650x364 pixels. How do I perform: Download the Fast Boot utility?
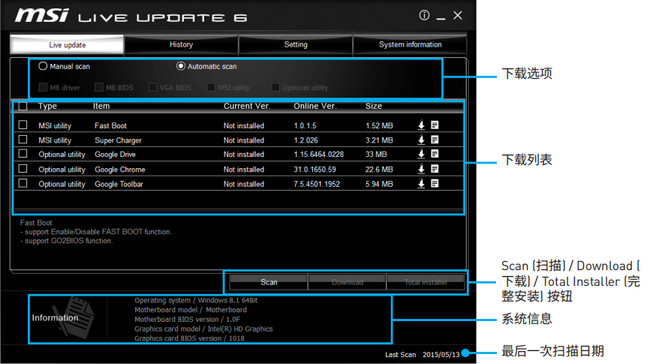coord(421,125)
